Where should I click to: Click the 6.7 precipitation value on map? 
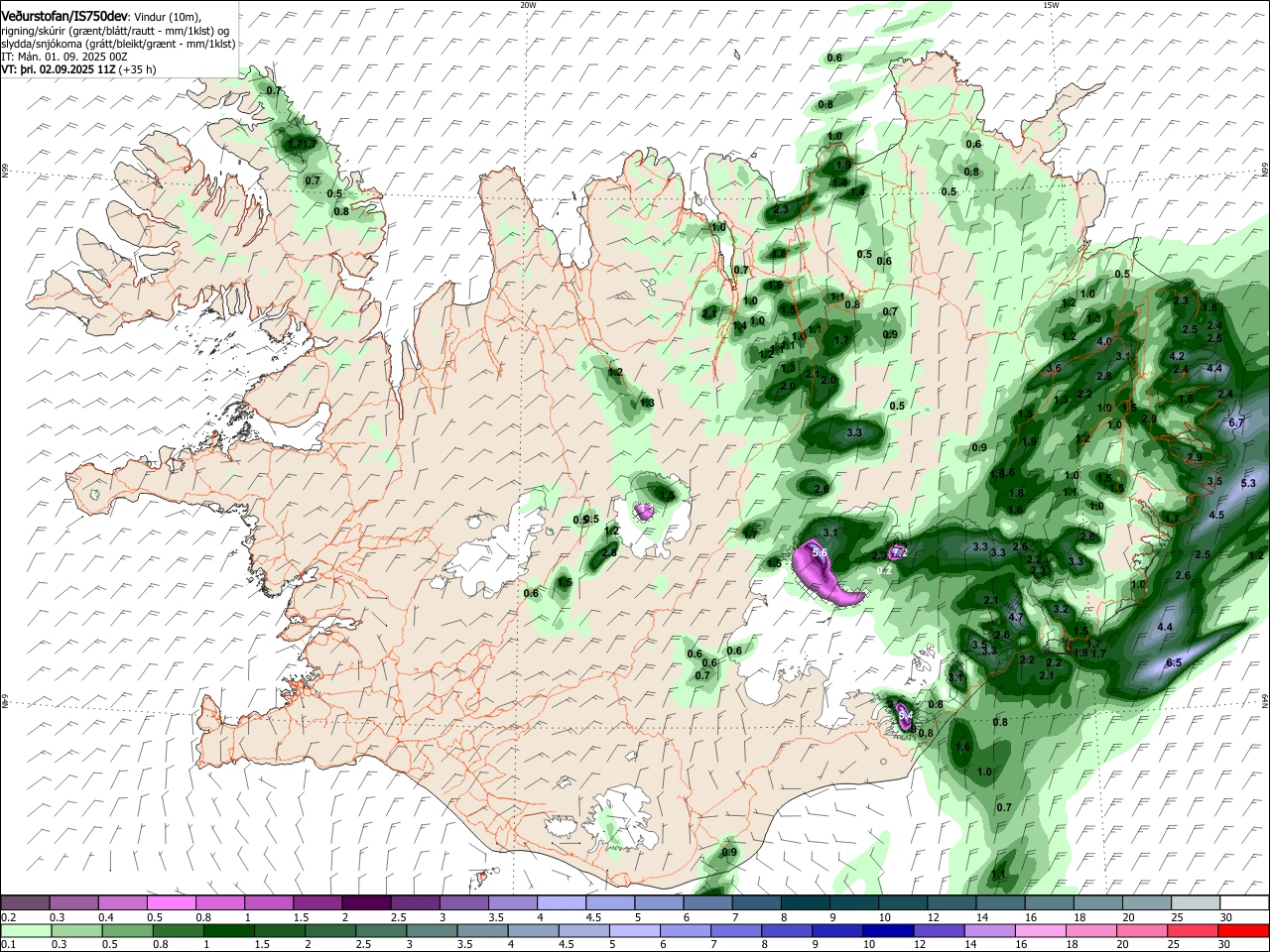coord(1236,422)
